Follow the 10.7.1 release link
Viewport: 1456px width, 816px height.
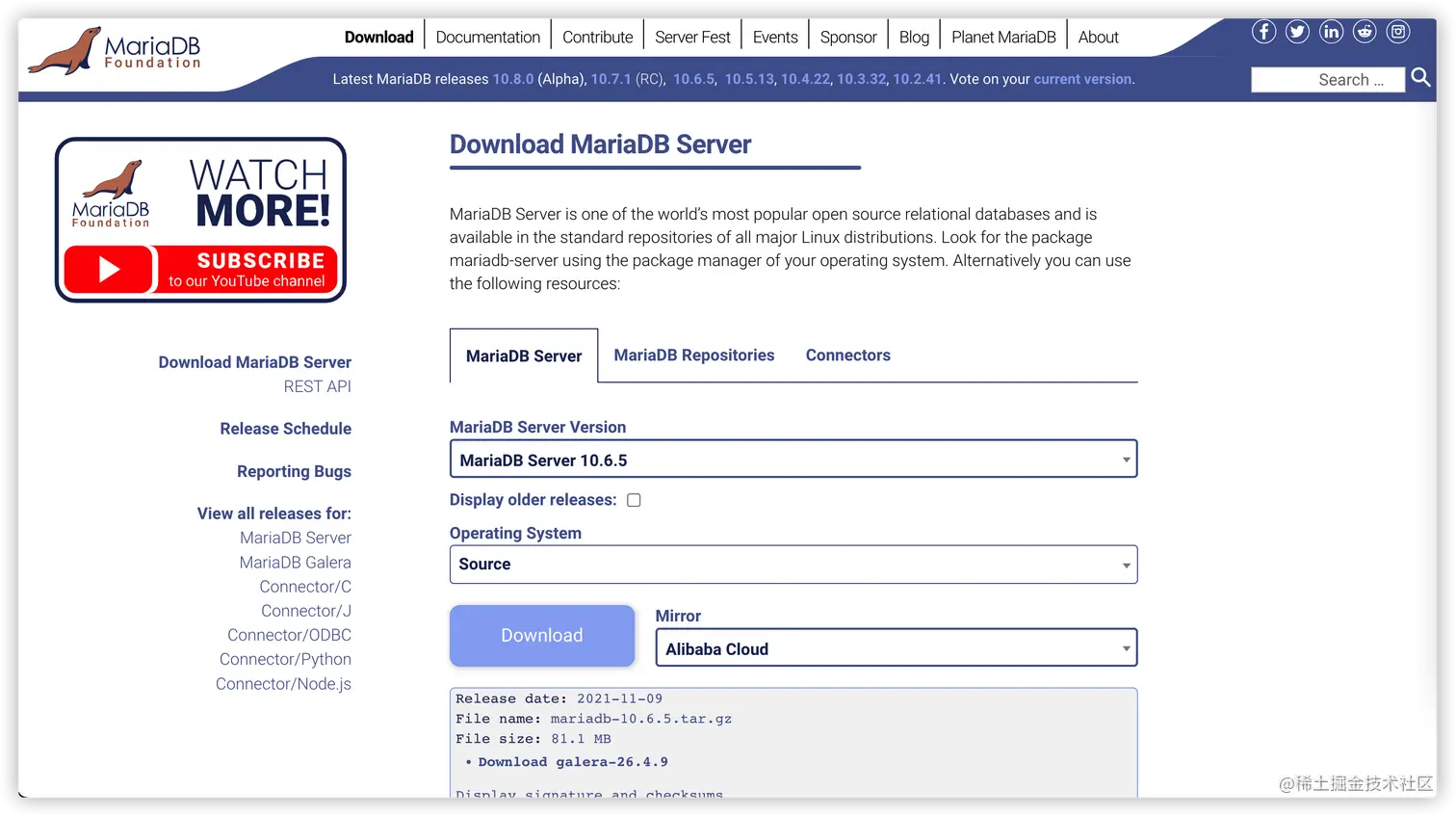(611, 79)
